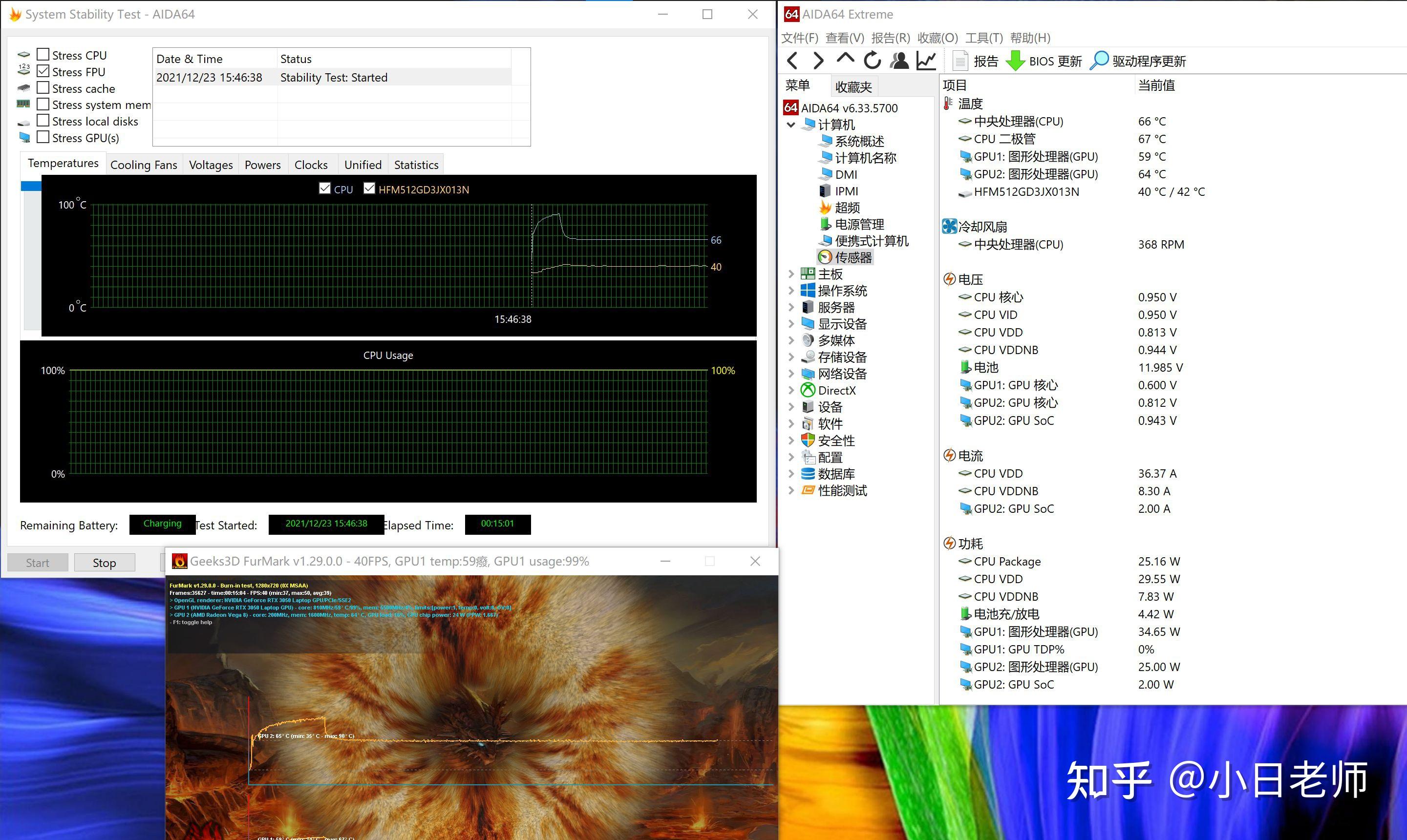Uncheck the Stress FPU checkbox
This screenshot has height=840, width=1407.
43,71
